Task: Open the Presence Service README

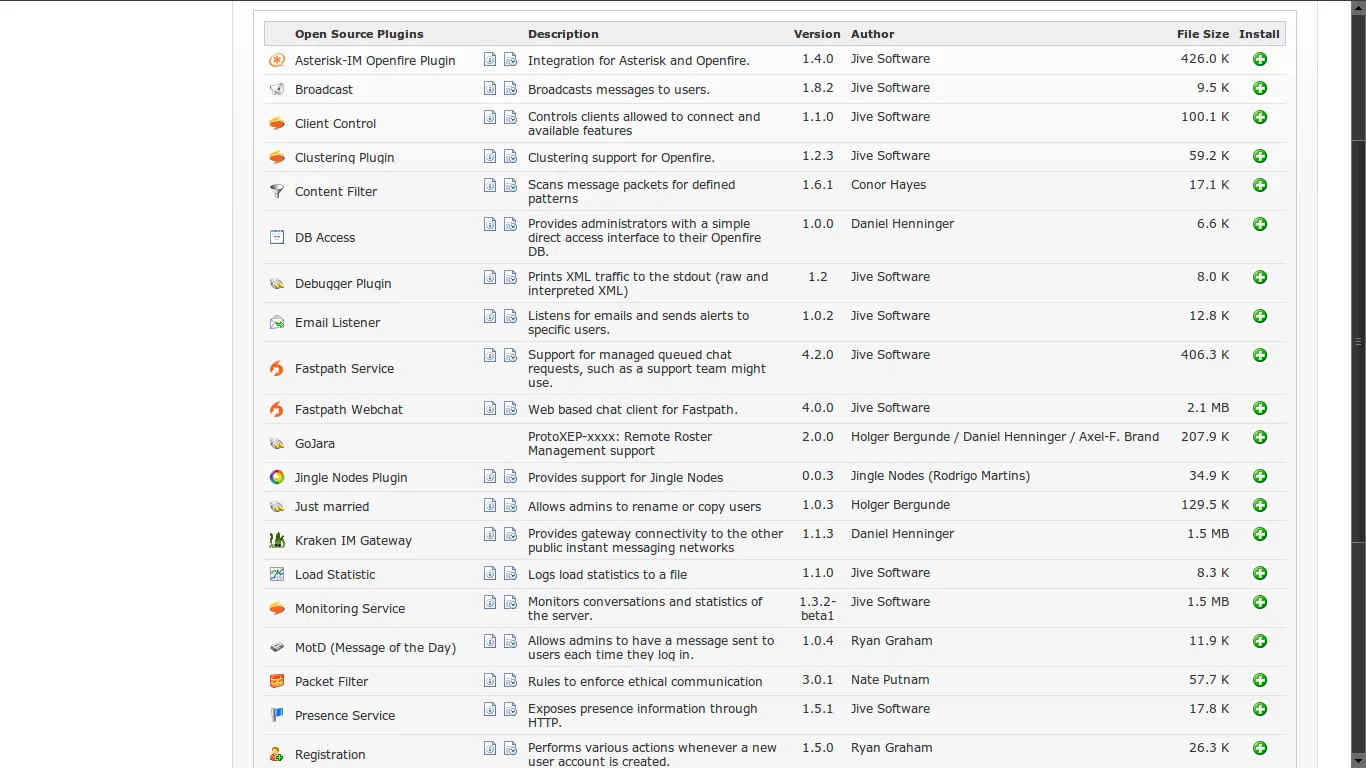Action: pos(490,709)
